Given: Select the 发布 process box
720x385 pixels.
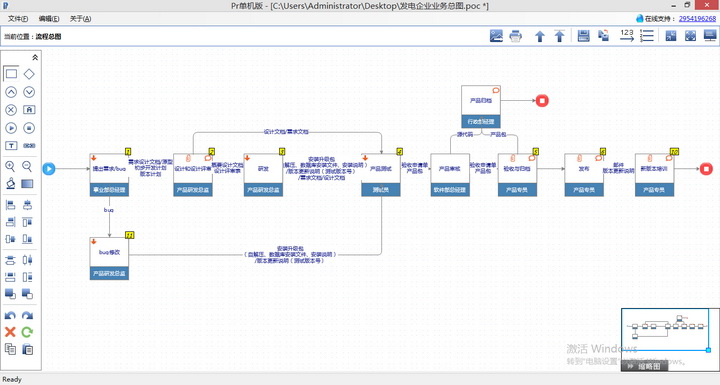Looking at the screenshot, I should (584, 175).
